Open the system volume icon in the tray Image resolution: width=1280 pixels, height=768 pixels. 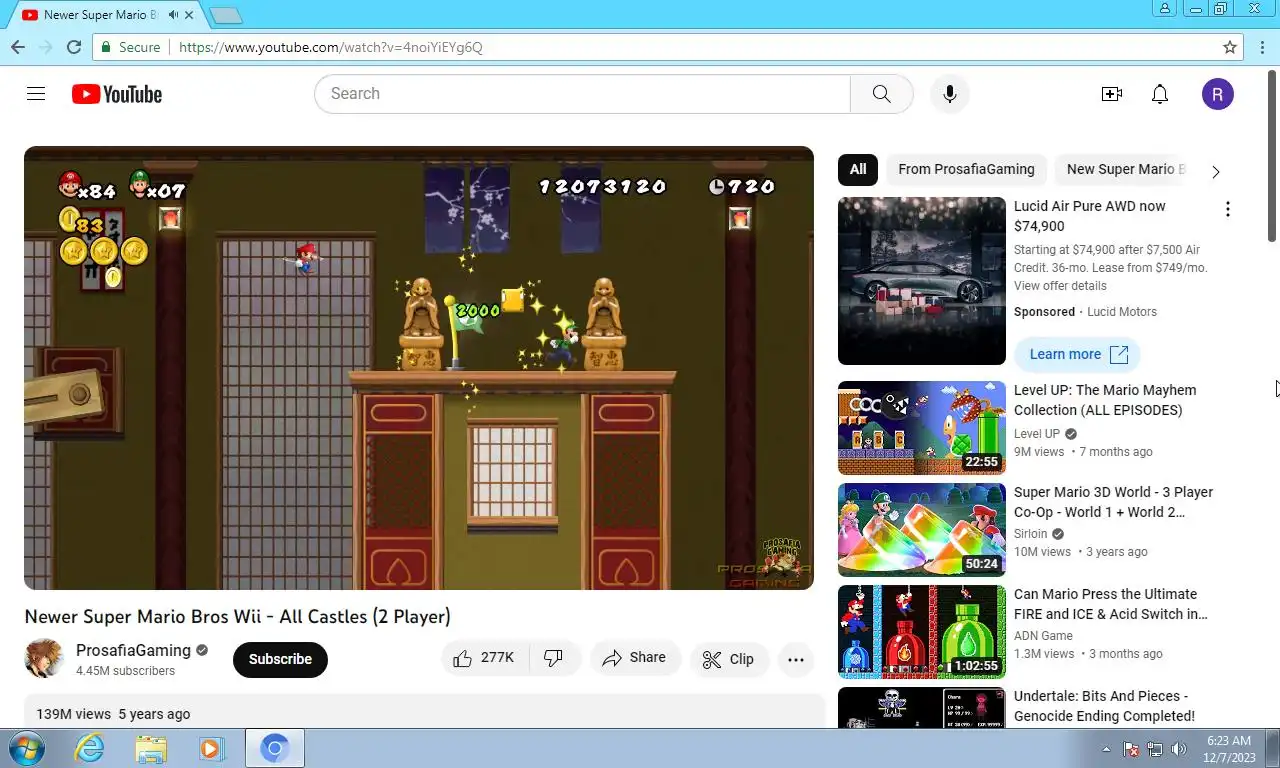coord(1179,749)
